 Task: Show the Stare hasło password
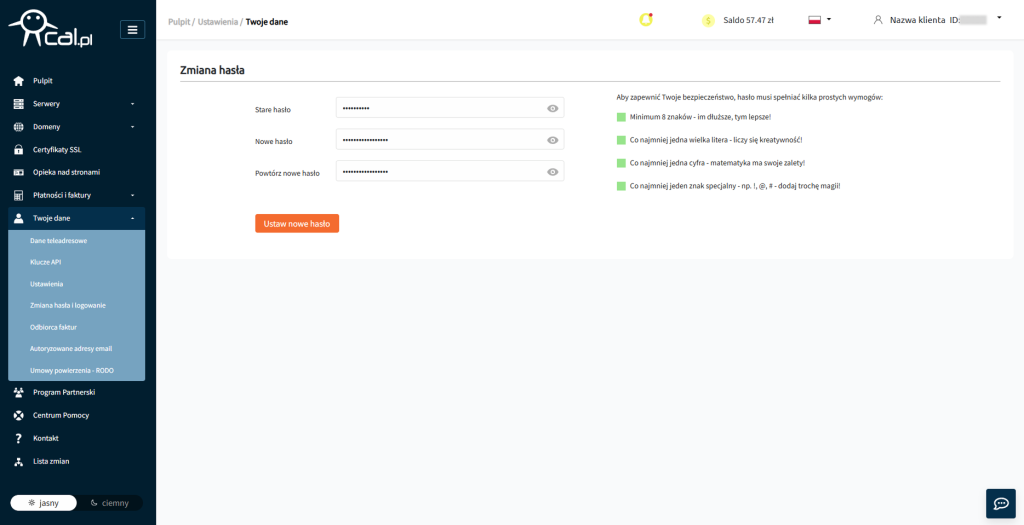(552, 108)
